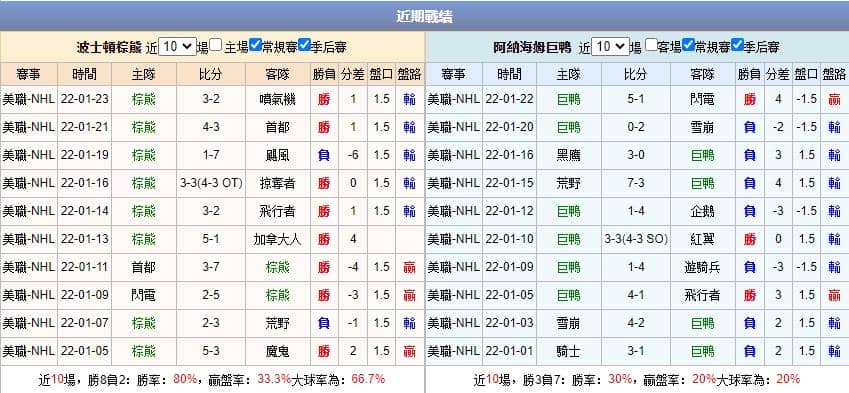Uncheck 常規賽 checkbox for Boston Bruins
Image resolution: width=849 pixels, height=393 pixels.
point(256,45)
